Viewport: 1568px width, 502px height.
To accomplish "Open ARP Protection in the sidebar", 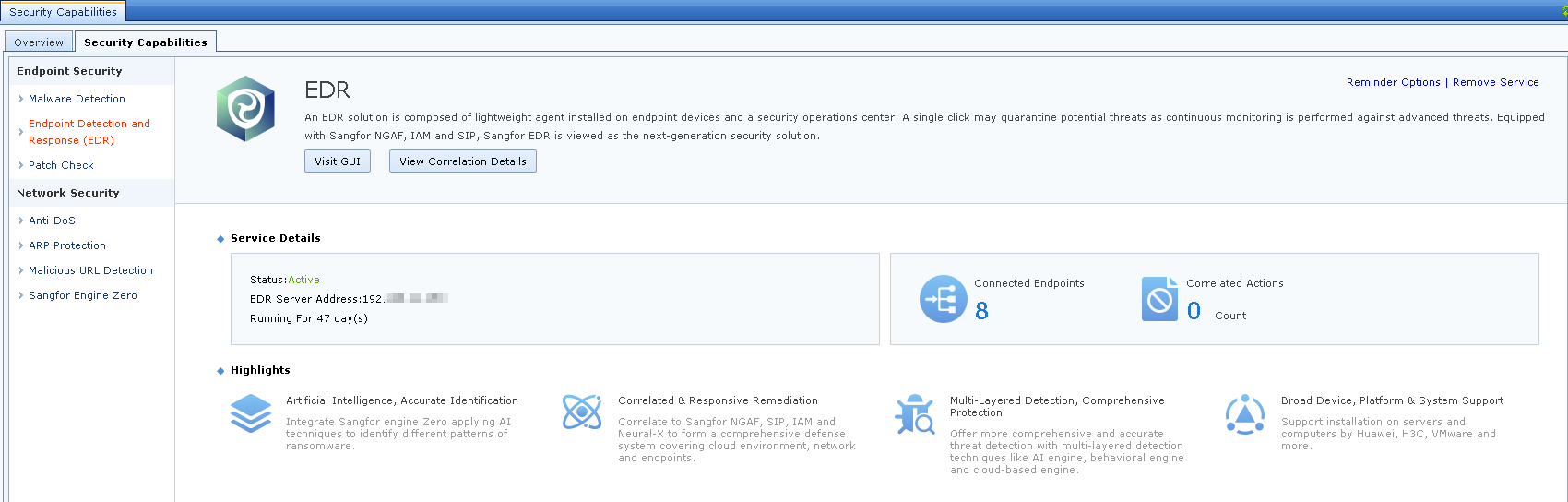I will click(x=67, y=245).
